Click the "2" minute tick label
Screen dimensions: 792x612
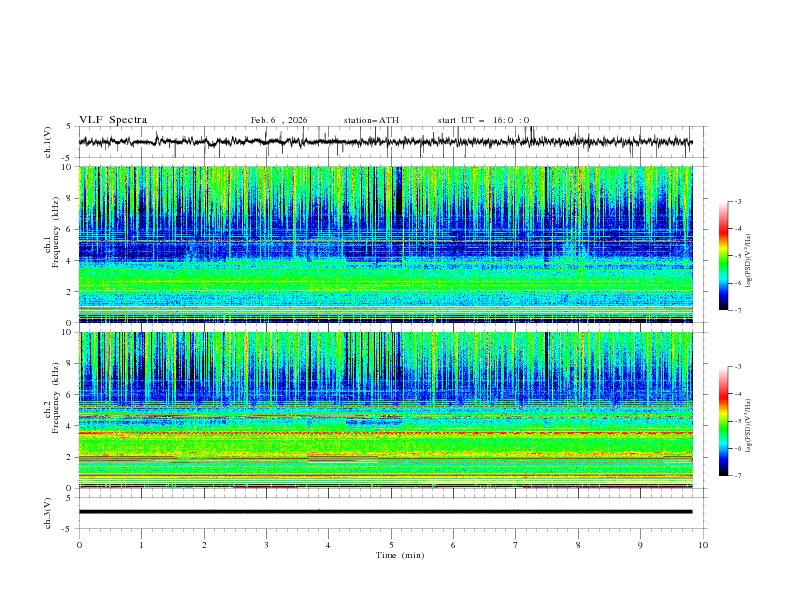(x=204, y=545)
